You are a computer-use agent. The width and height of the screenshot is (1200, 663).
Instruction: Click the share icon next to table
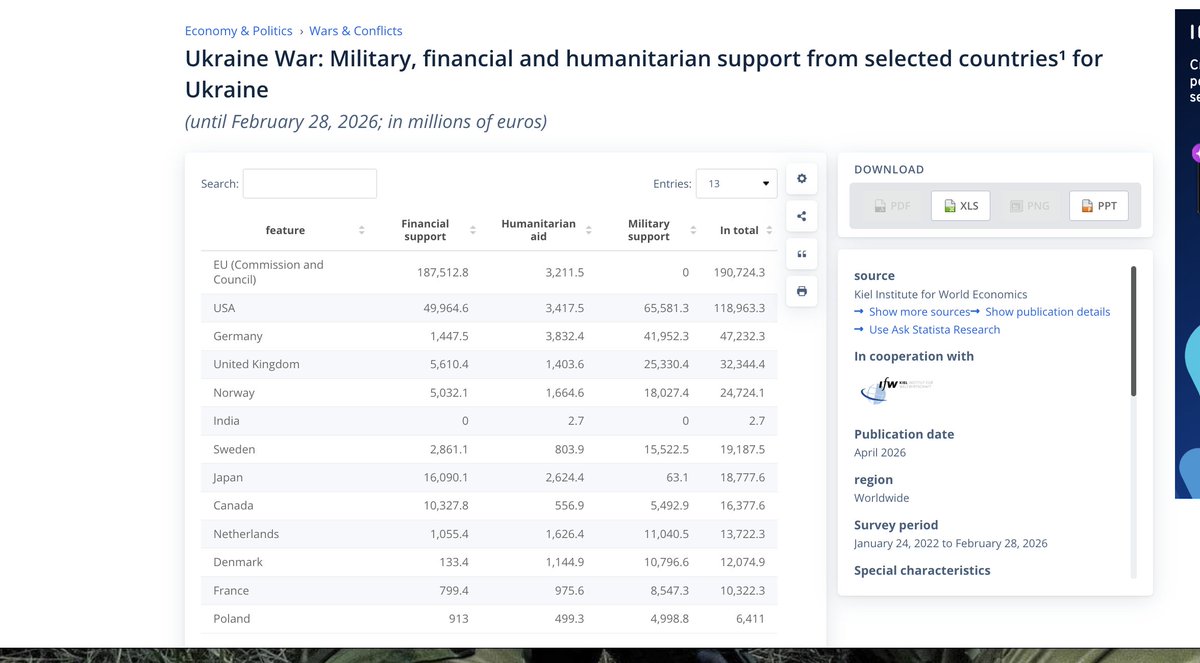coord(801,216)
